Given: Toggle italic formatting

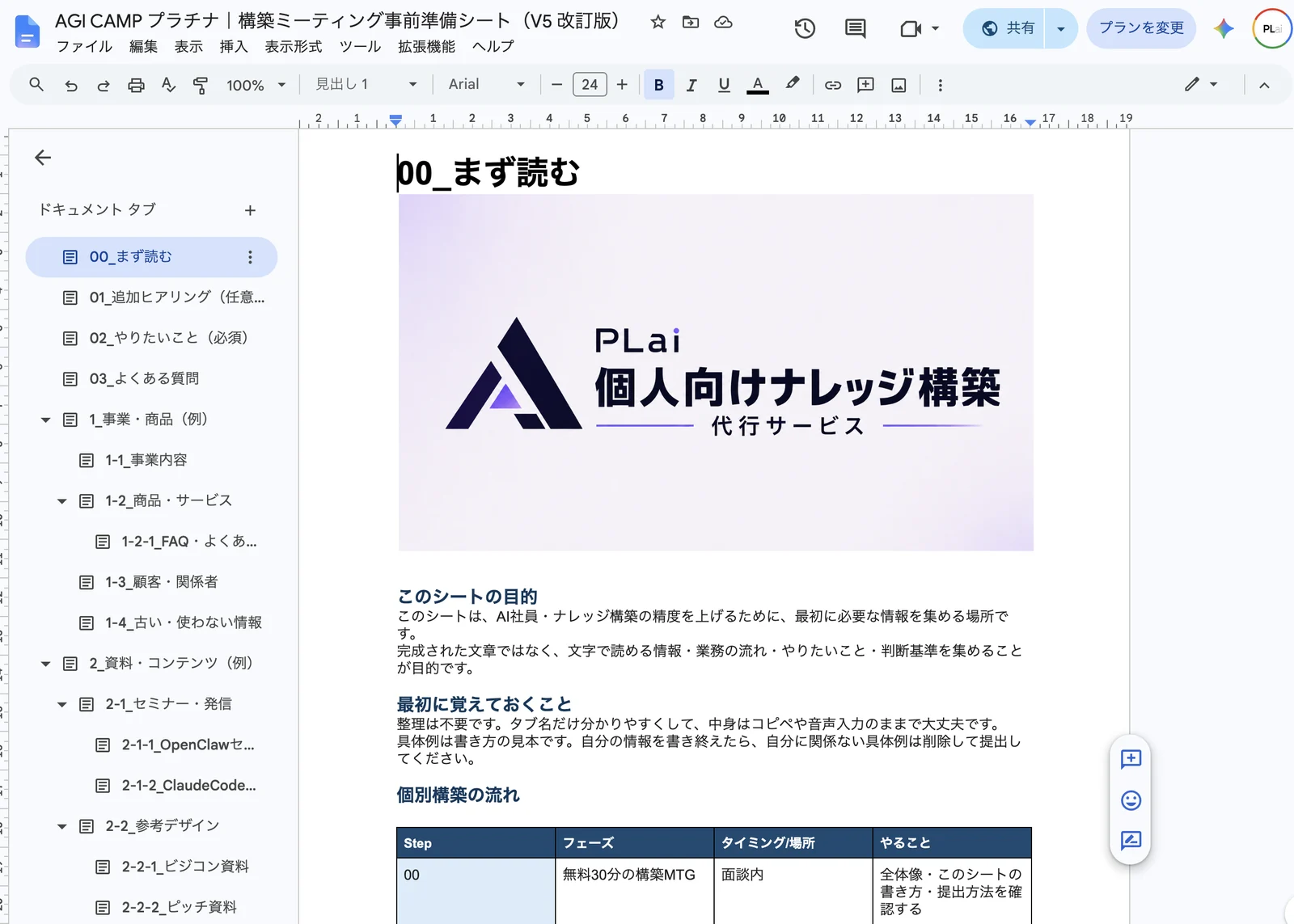Looking at the screenshot, I should pos(691,85).
